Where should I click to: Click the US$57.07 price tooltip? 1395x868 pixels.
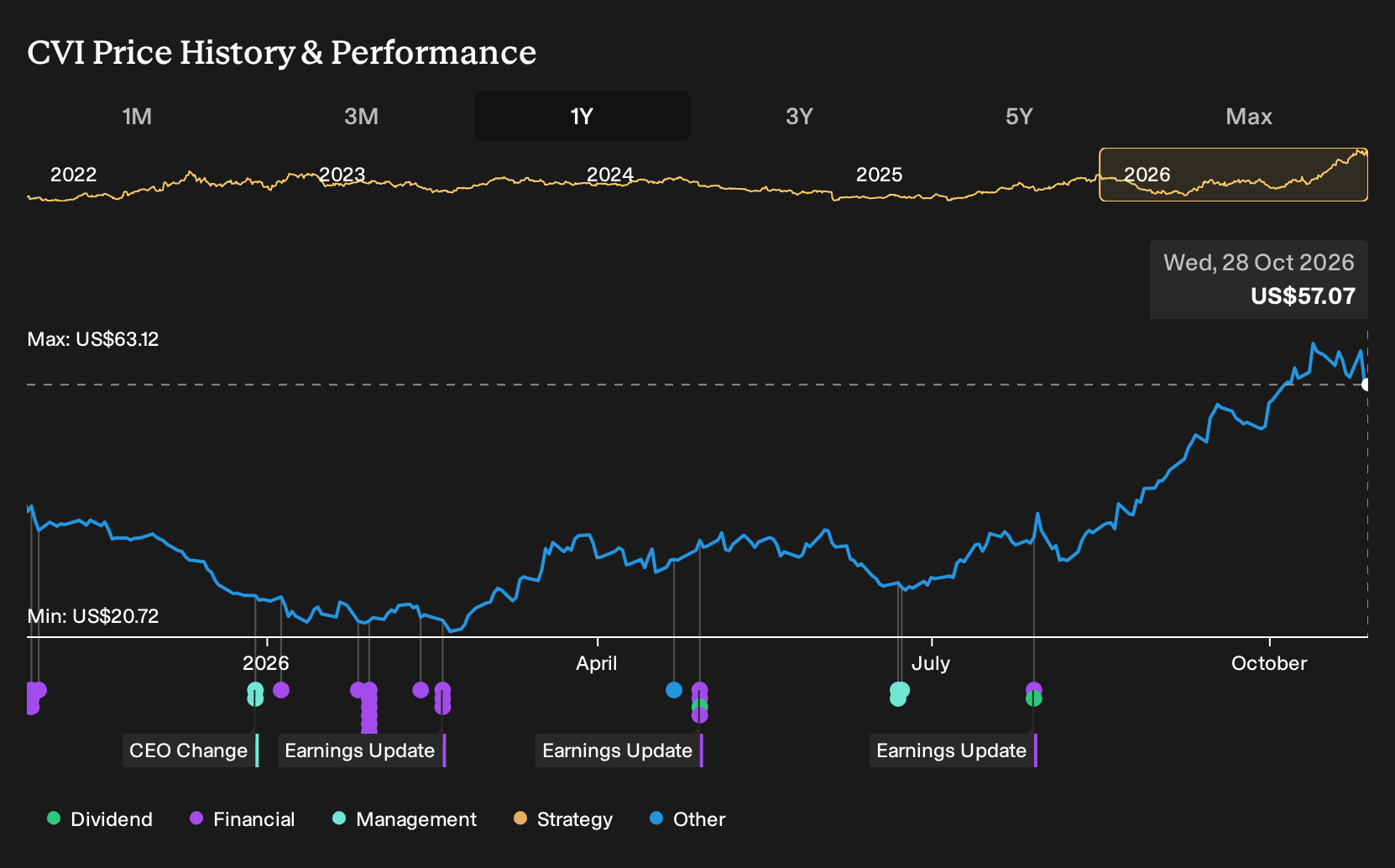[x=1259, y=280]
